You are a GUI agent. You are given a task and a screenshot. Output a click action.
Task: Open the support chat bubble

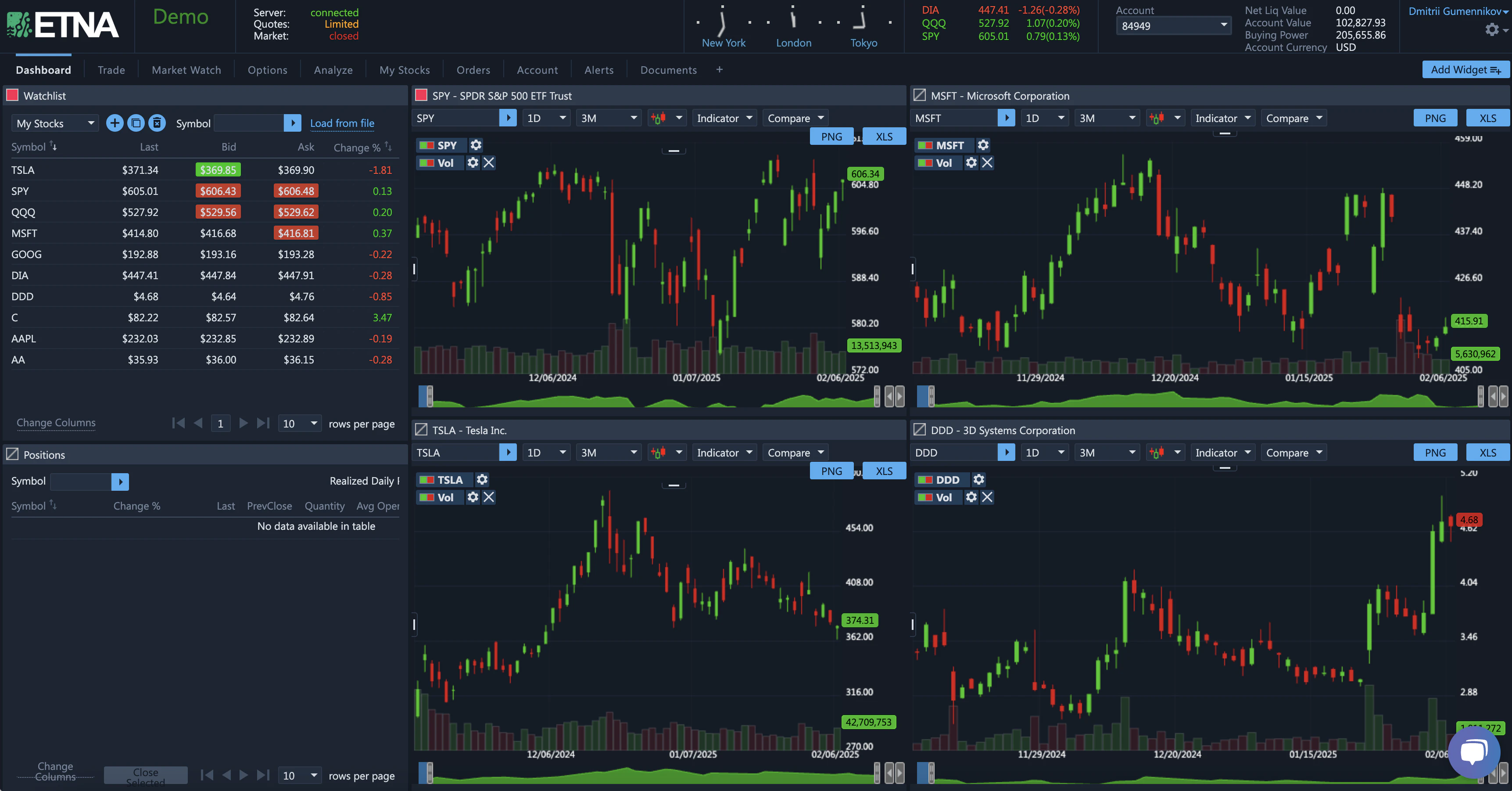[1473, 752]
